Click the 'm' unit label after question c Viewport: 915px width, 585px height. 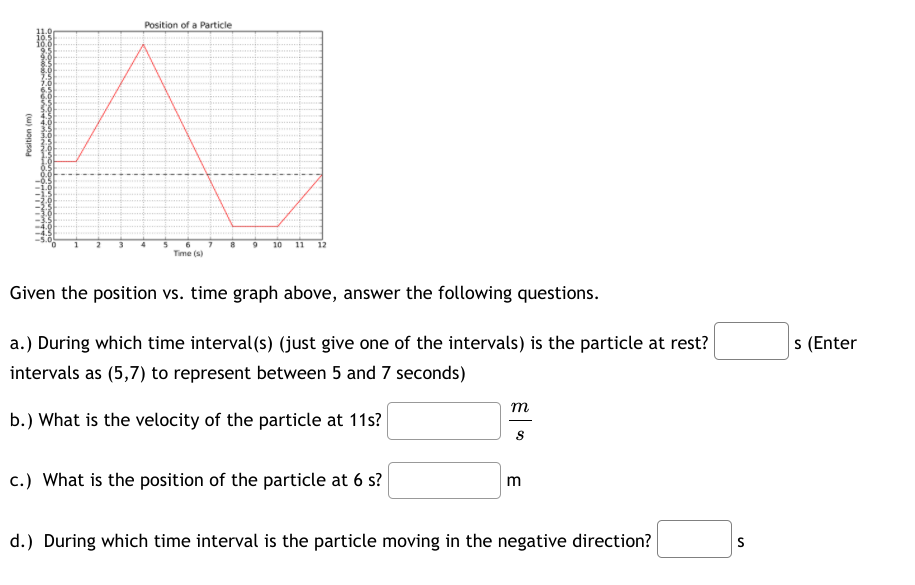[511, 480]
